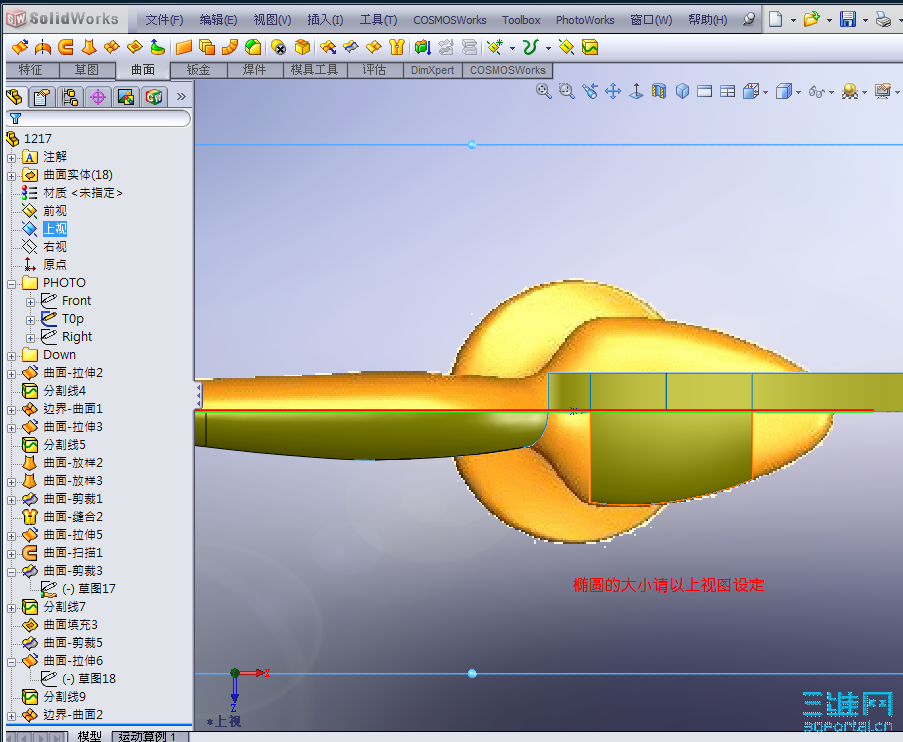Click the Zoom to Fit icon
Image resolution: width=903 pixels, height=742 pixels.
[x=544, y=91]
